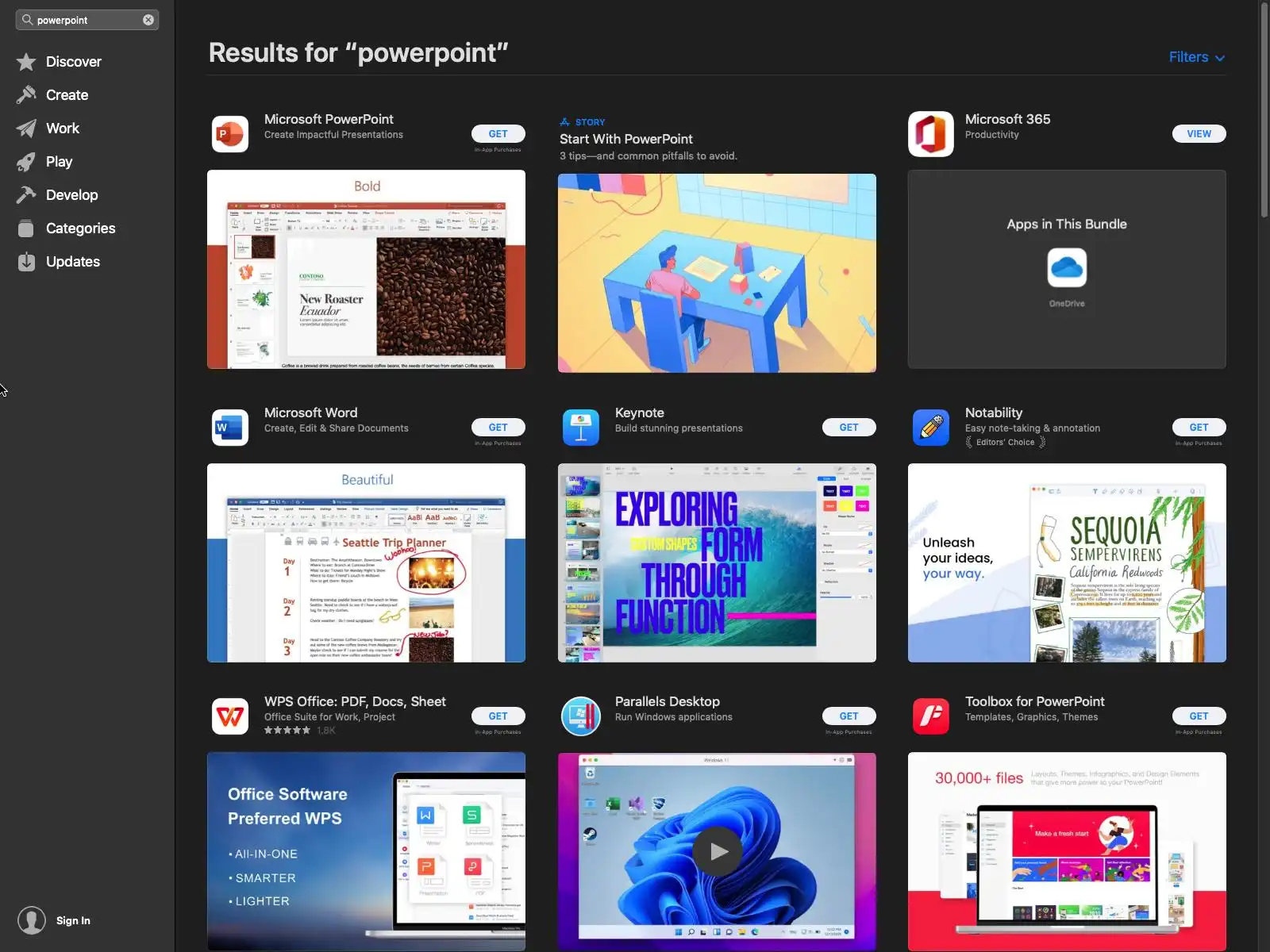Click the WPS Office title text
Viewport: 1270px width, 952px height.
pos(355,701)
